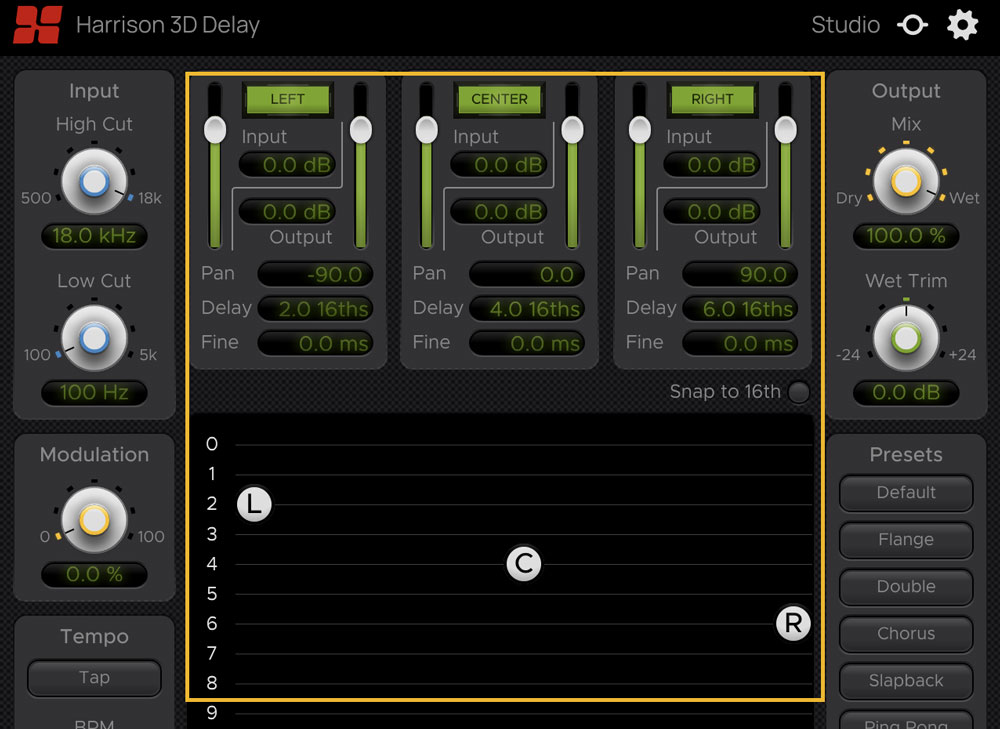Click the Wet Trim 0.0 dB value field
1000x729 pixels.
[x=906, y=392]
